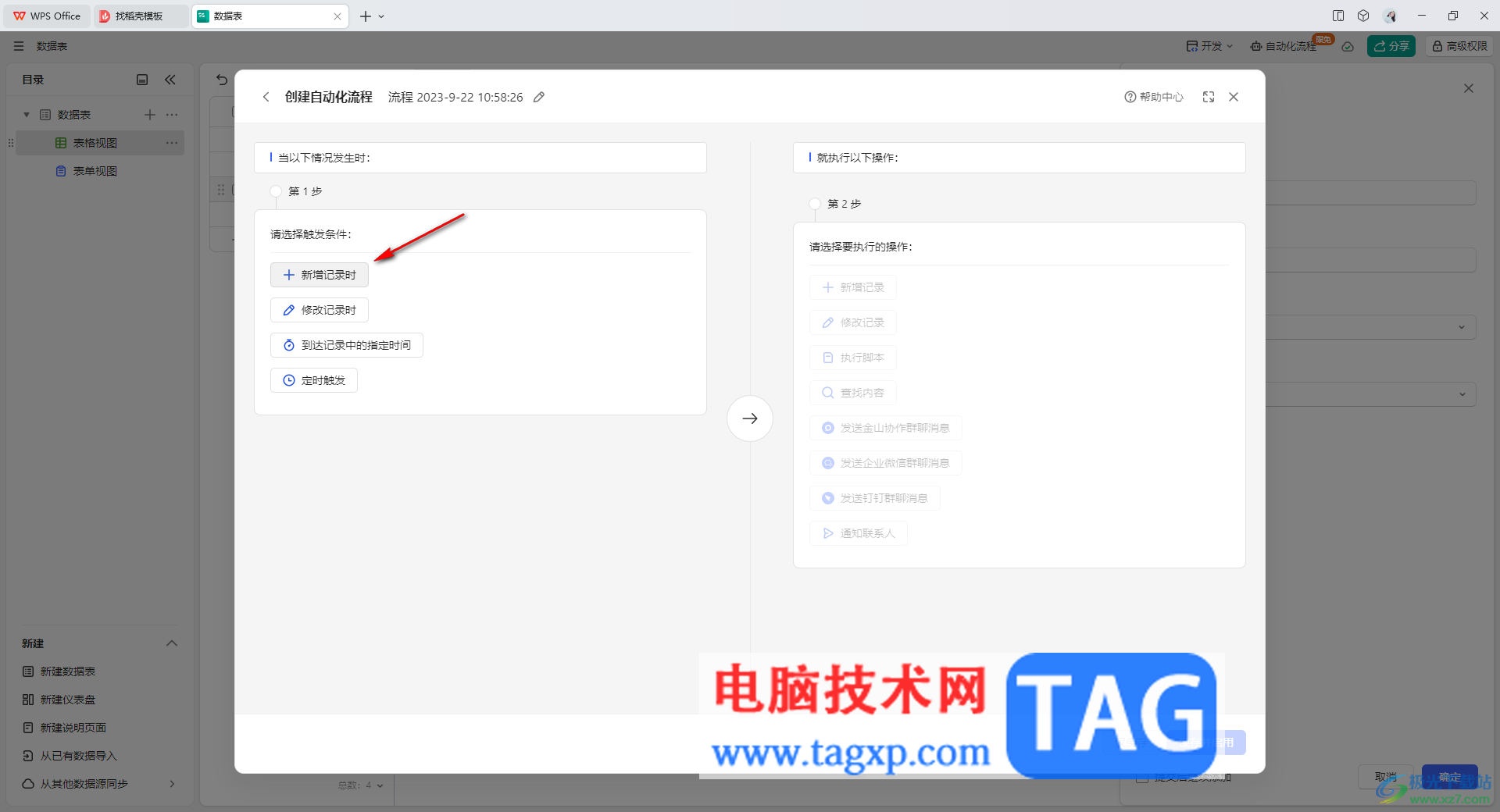
Task: Click the circular arrow between steps
Action: (750, 418)
